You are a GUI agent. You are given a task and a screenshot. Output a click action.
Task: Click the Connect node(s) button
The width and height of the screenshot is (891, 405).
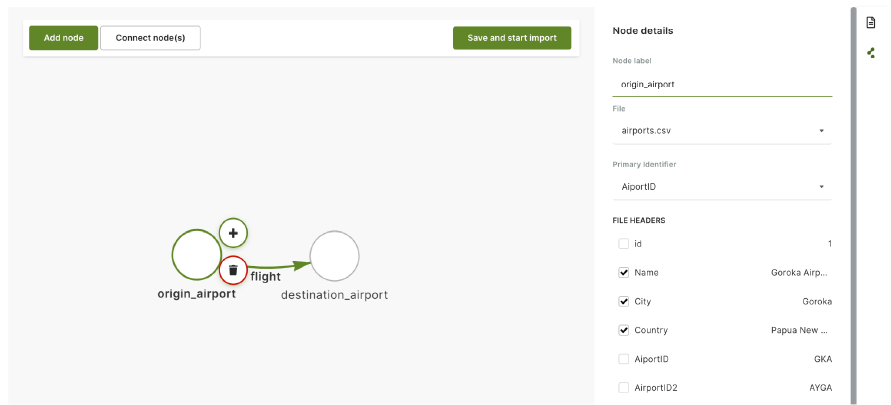tap(150, 38)
